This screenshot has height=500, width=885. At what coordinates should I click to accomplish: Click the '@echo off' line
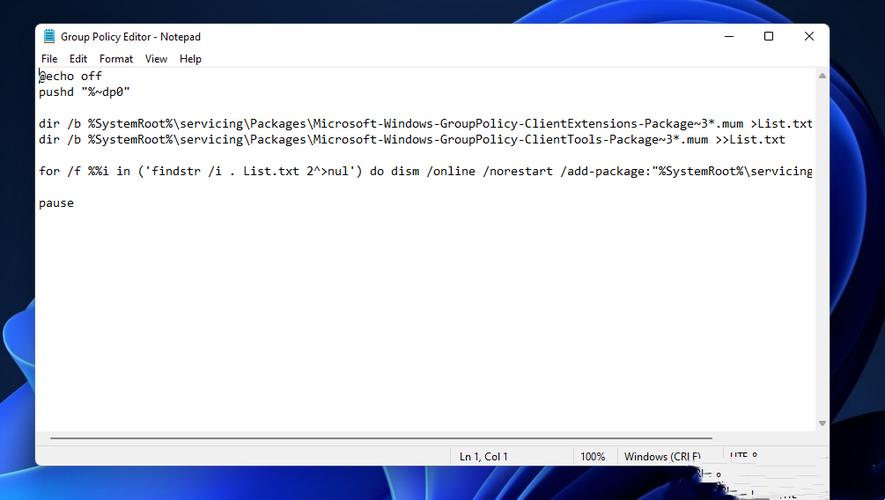coord(71,76)
